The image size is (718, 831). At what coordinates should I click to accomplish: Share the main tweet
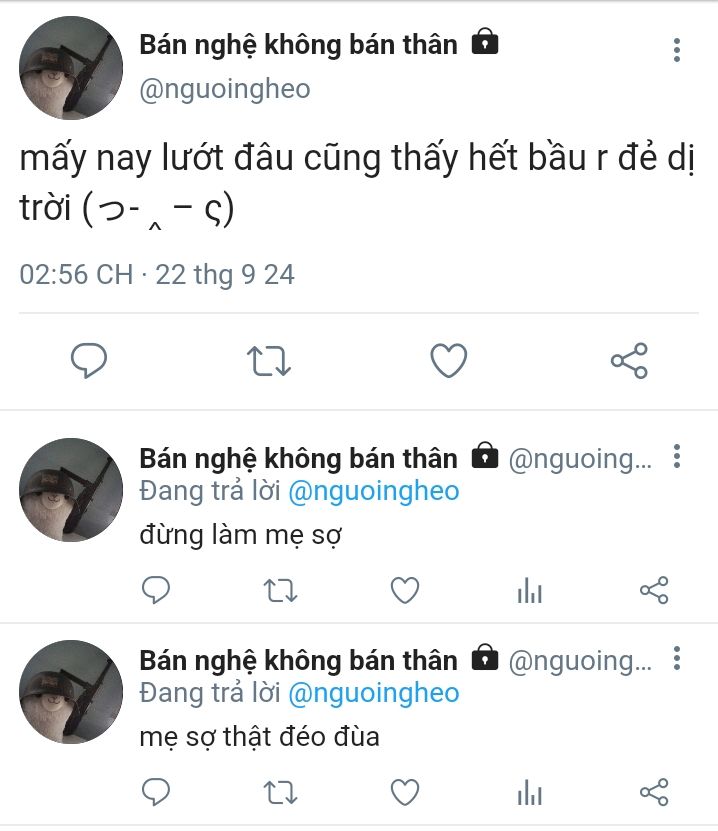click(x=629, y=360)
